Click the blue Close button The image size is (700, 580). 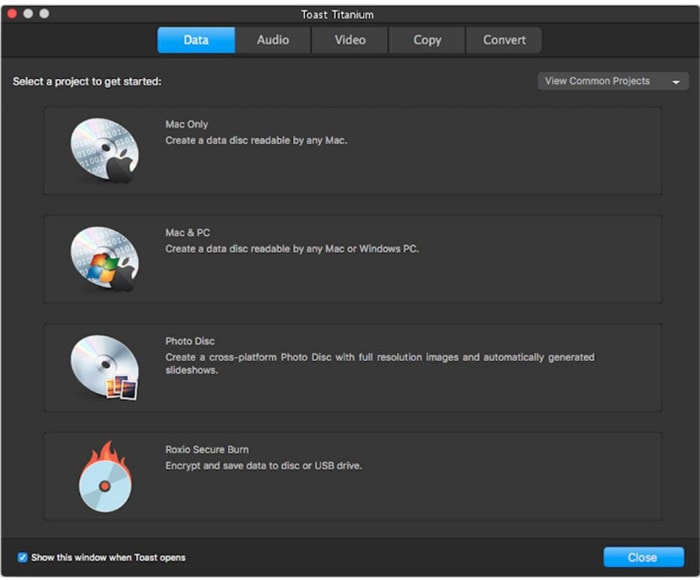[643, 557]
